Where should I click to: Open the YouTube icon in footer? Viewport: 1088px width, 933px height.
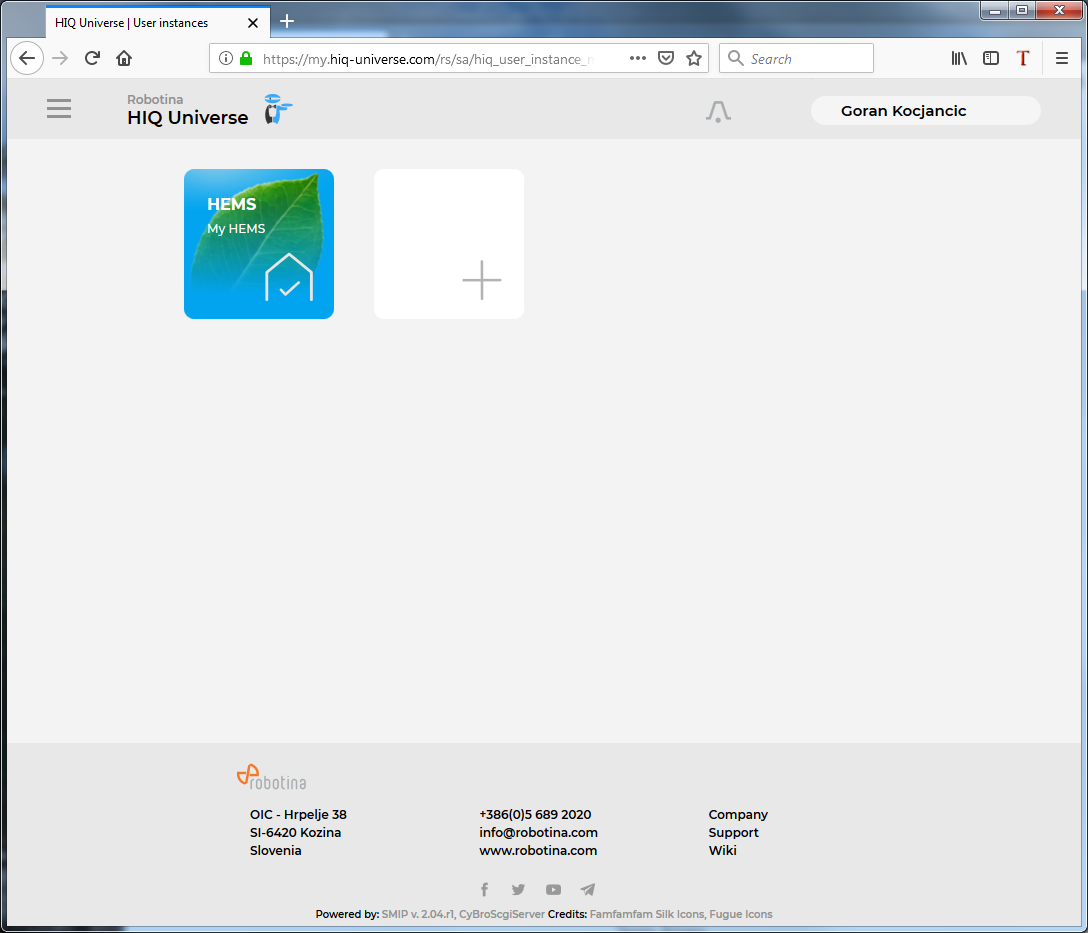point(553,889)
